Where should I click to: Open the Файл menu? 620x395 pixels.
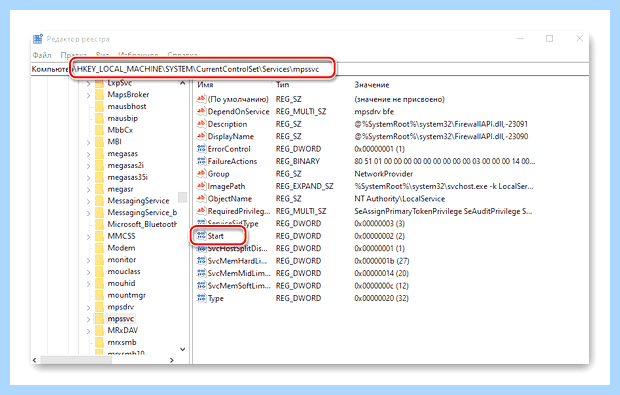(x=42, y=55)
